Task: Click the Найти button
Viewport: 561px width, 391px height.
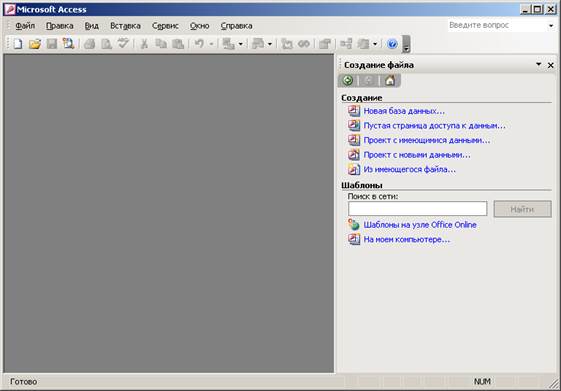Action: pos(522,209)
